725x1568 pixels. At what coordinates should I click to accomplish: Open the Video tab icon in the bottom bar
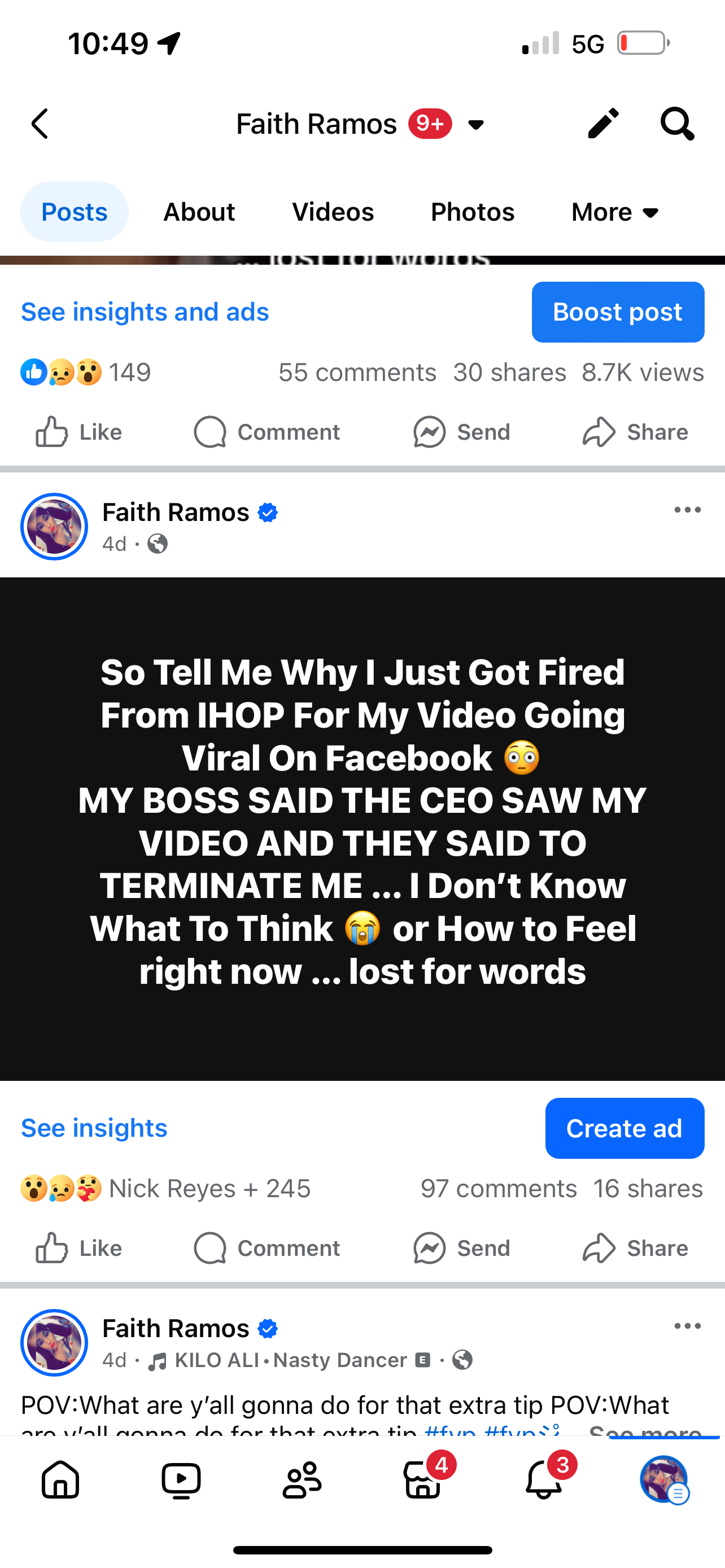point(181,1479)
